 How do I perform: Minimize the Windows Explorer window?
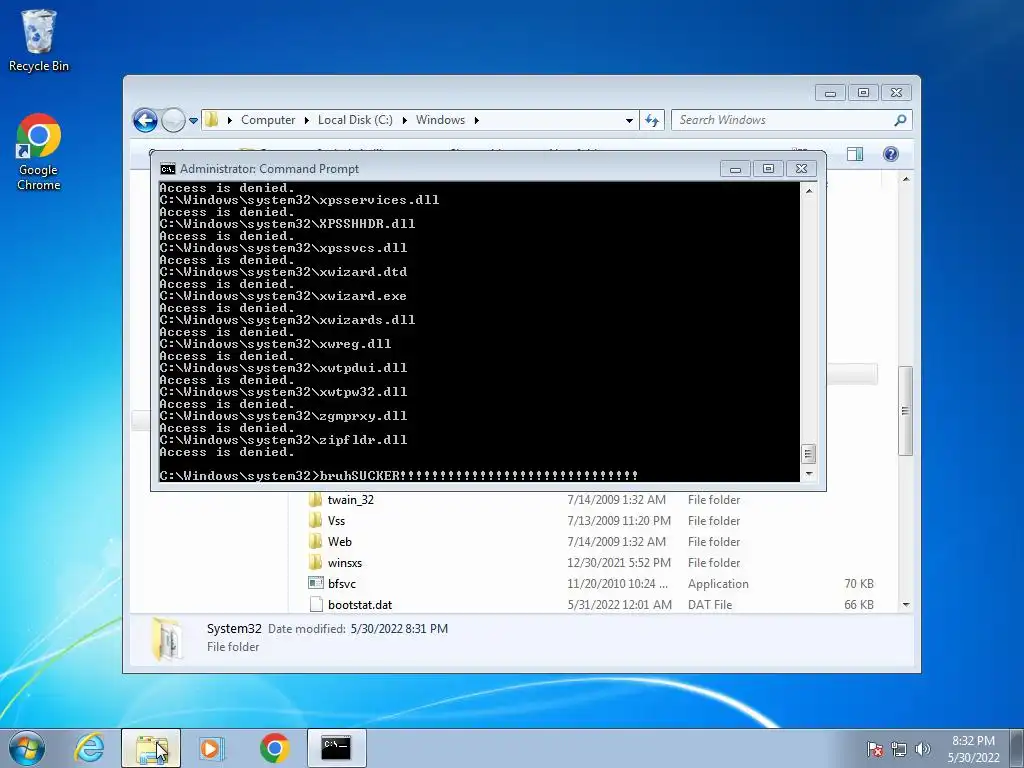pyautogui.click(x=830, y=93)
